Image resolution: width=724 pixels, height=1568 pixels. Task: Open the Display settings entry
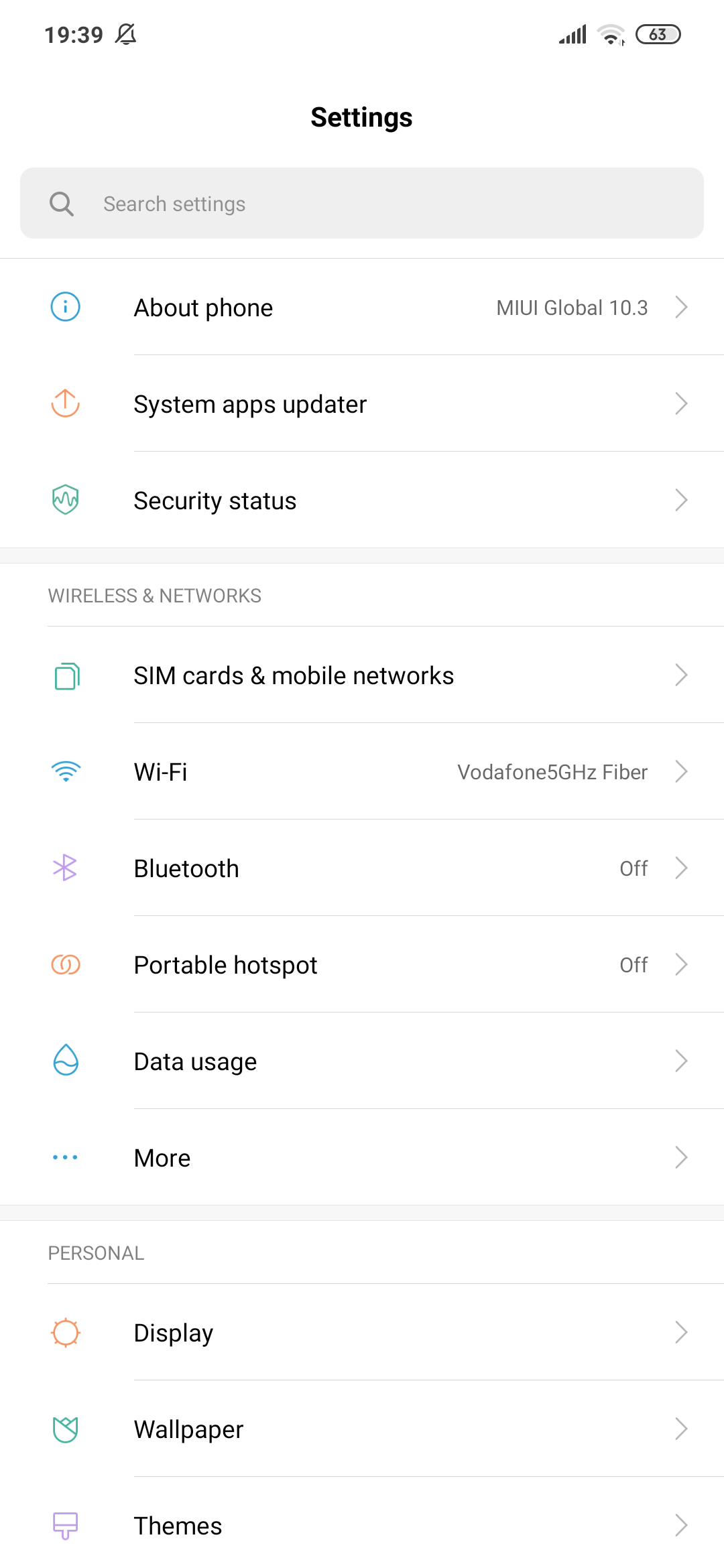pyautogui.click(x=174, y=1333)
